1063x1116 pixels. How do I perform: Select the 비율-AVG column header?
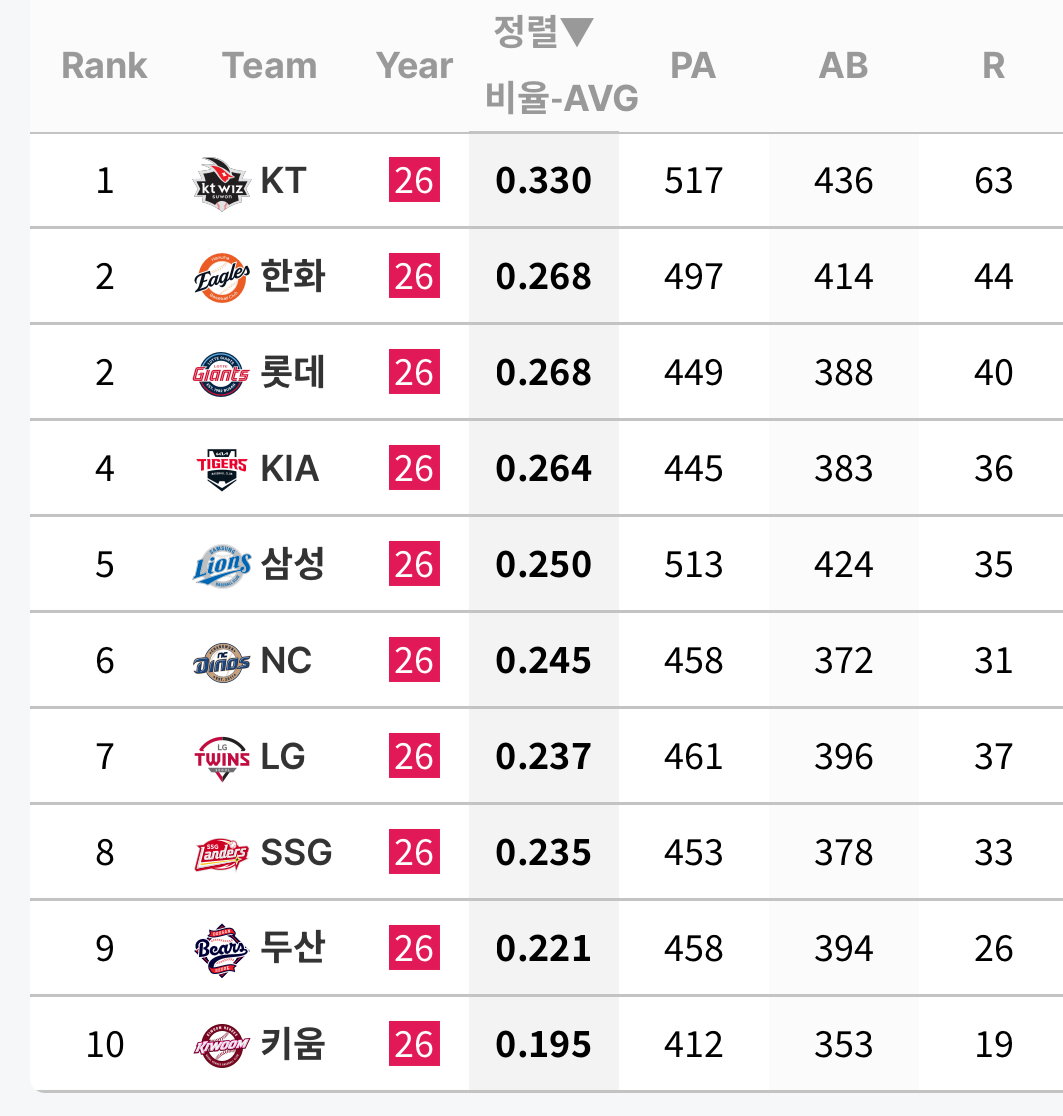(561, 98)
